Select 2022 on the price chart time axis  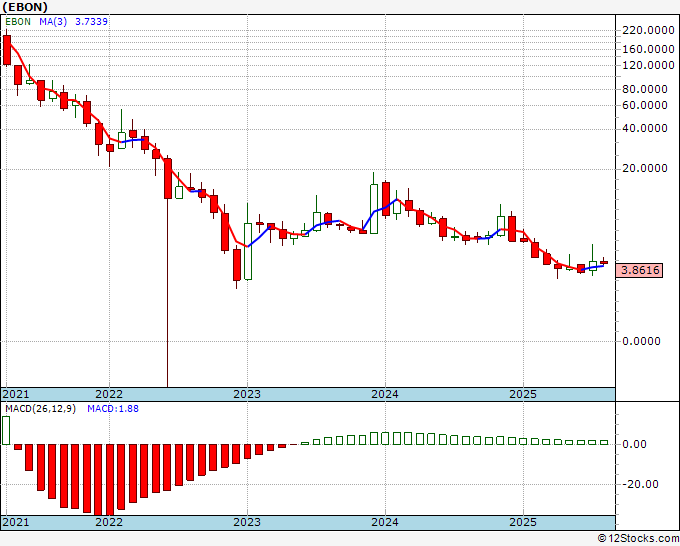tap(109, 394)
